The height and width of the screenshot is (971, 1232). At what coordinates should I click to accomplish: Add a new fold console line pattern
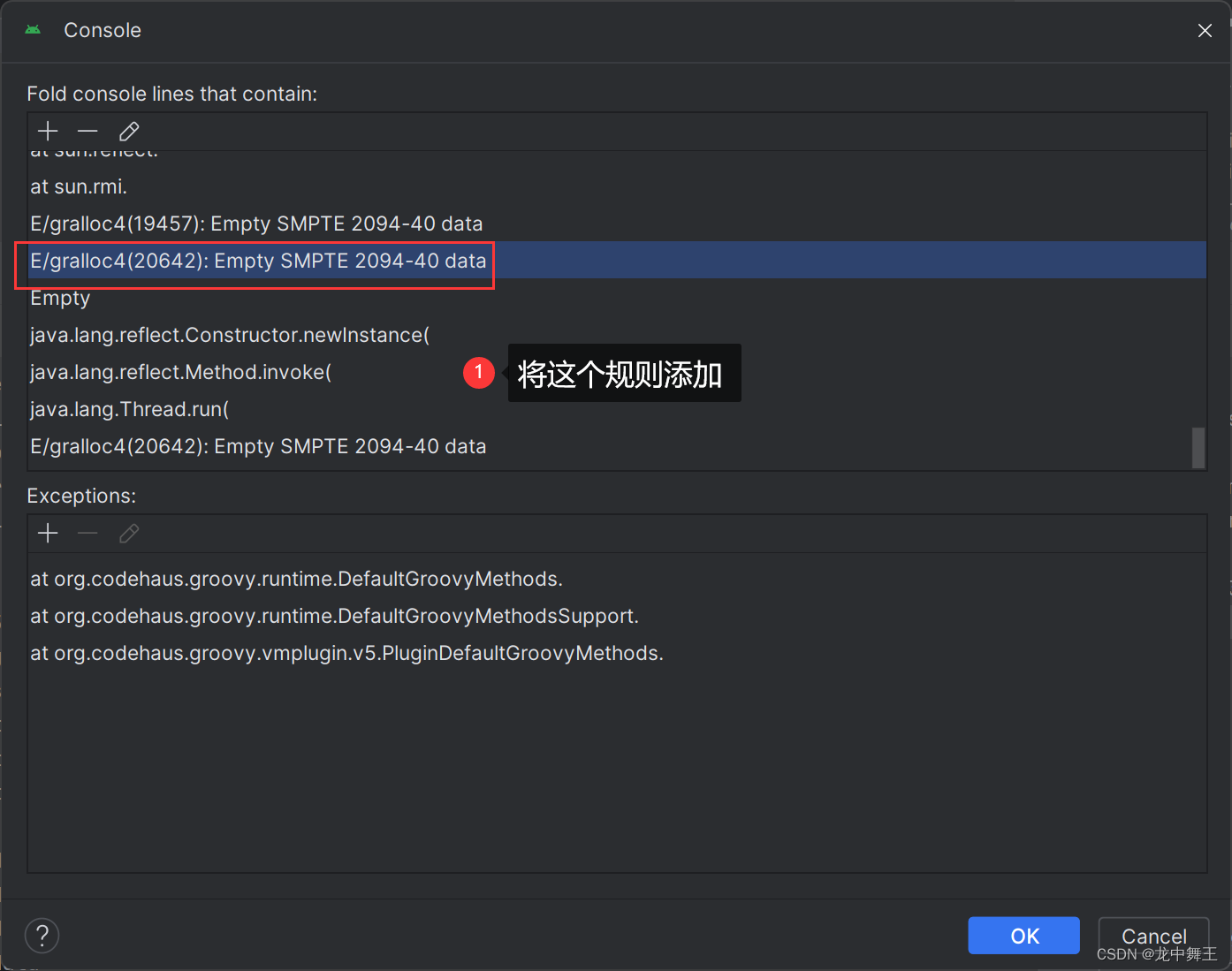pyautogui.click(x=48, y=132)
